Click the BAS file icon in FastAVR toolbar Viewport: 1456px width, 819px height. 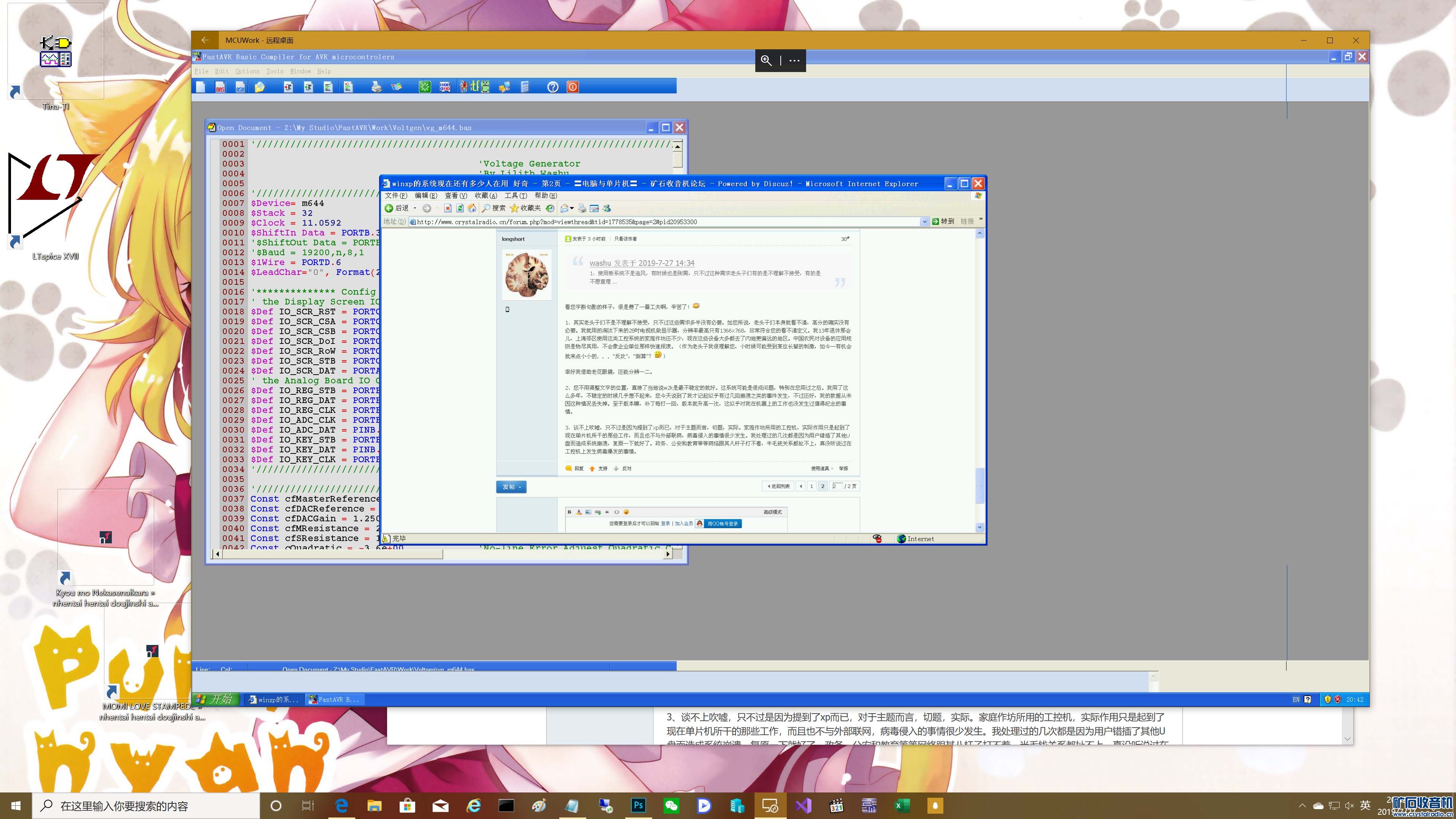click(x=220, y=87)
